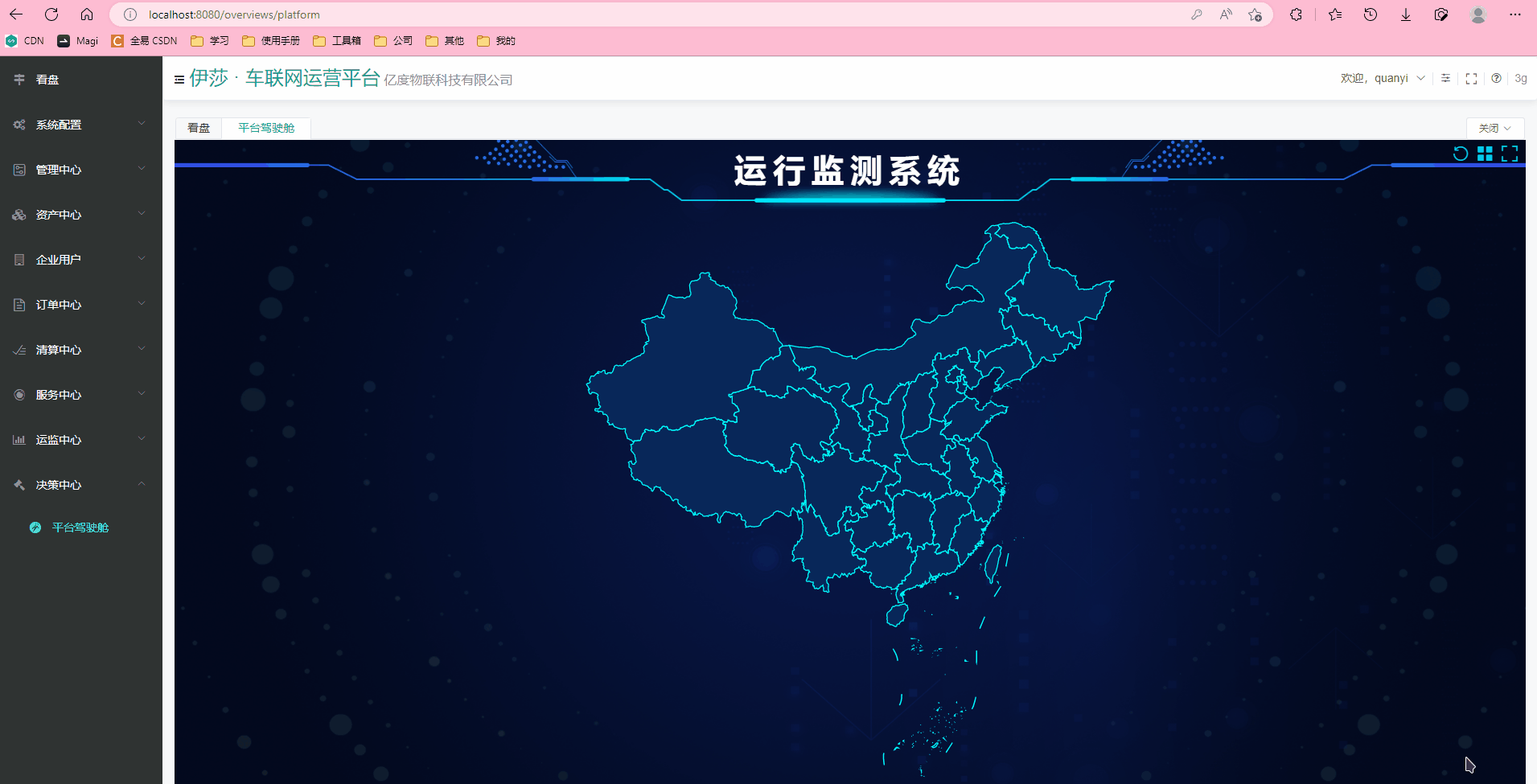Switch to the 看盘 tab

pos(199,129)
